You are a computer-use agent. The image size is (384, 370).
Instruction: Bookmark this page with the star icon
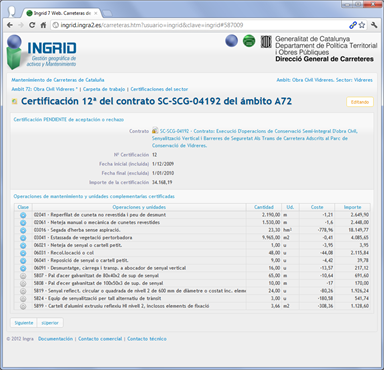[x=362, y=25]
